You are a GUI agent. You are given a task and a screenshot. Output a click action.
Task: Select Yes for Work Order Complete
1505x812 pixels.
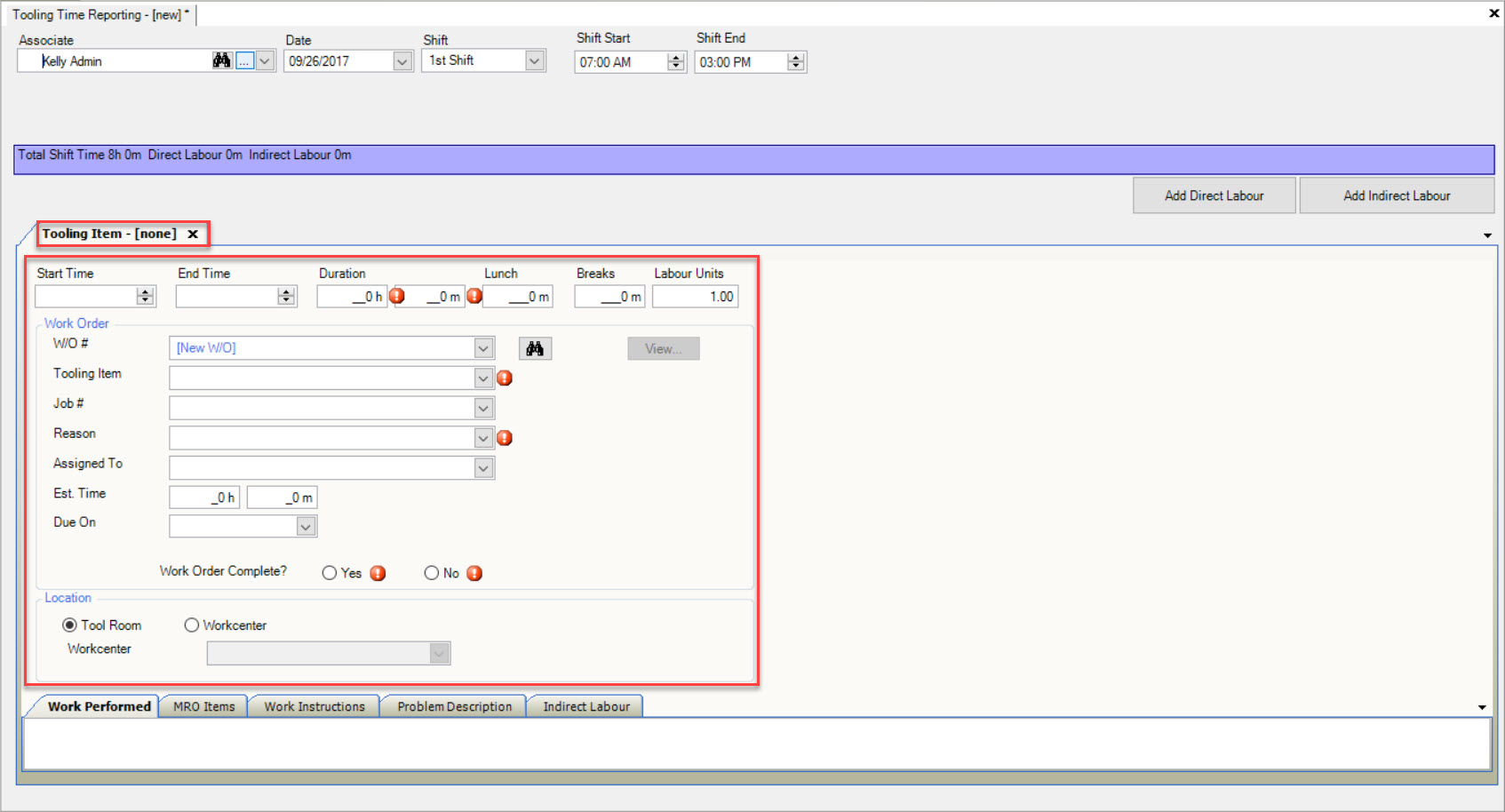(x=330, y=573)
